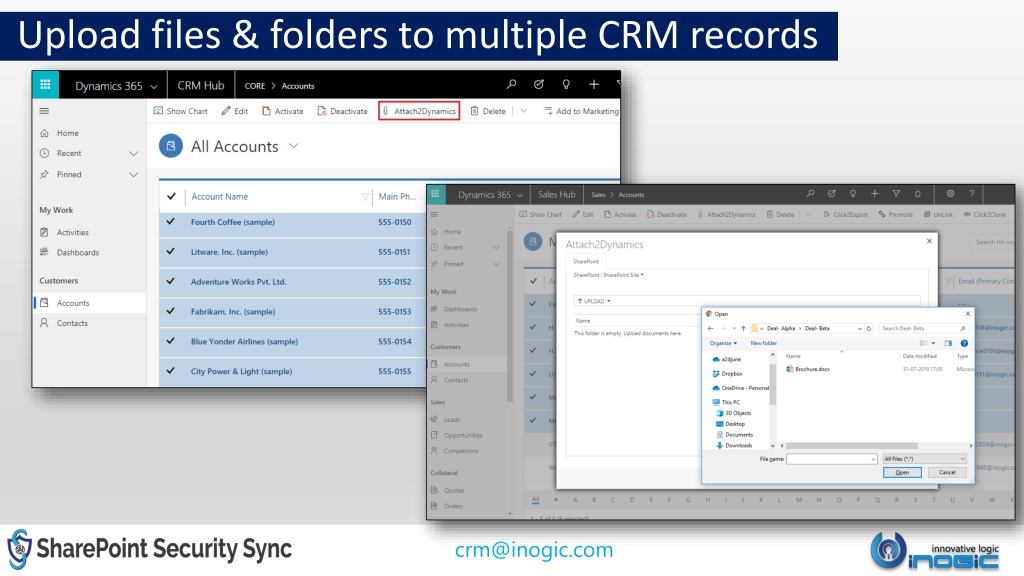The height and width of the screenshot is (576, 1024).
Task: Click the lightbulb assistant icon in CRM Hub header
Action: tap(566, 84)
